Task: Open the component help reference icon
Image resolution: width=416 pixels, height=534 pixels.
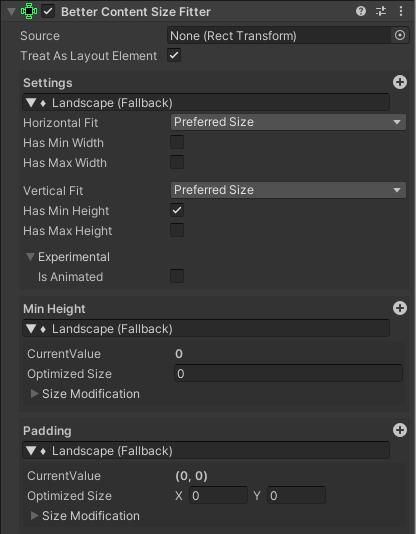Action: coord(361,12)
